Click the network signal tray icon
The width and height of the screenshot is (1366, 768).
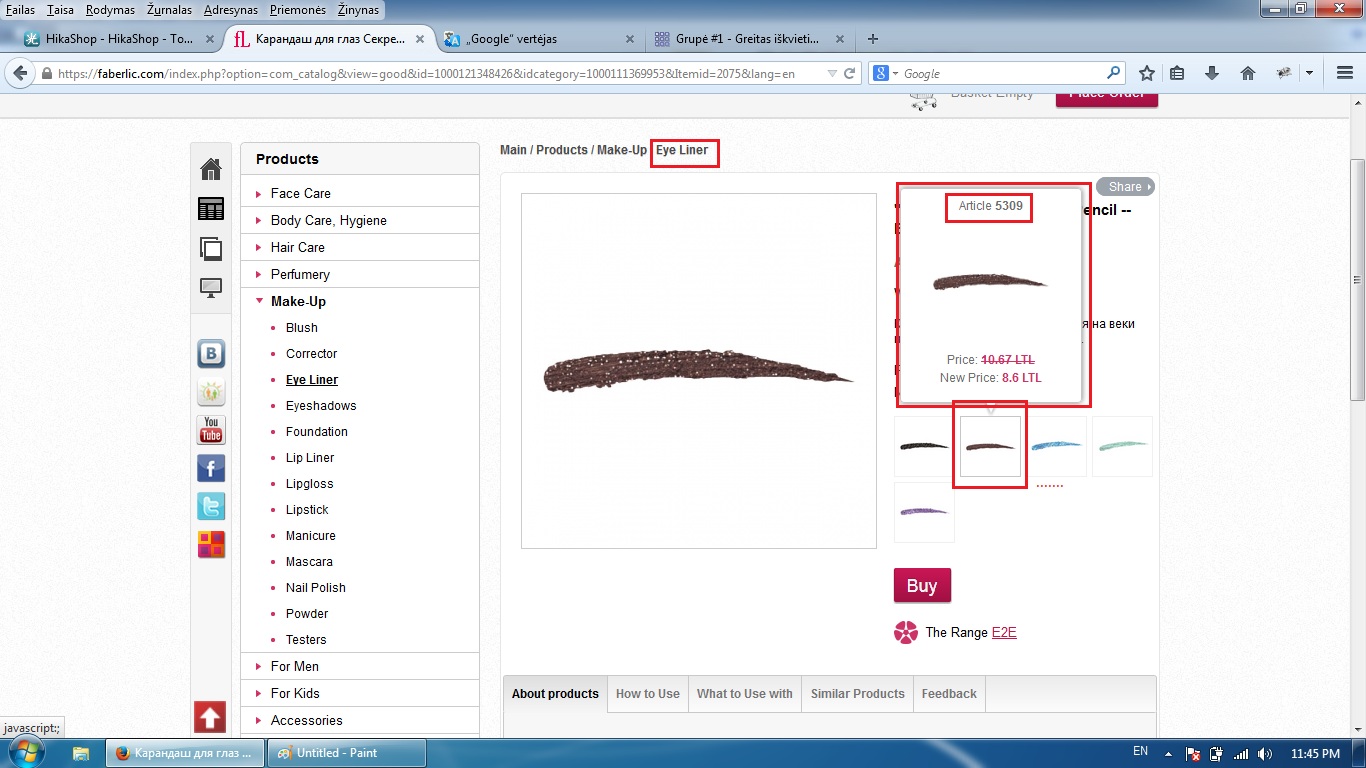[x=1241, y=754]
